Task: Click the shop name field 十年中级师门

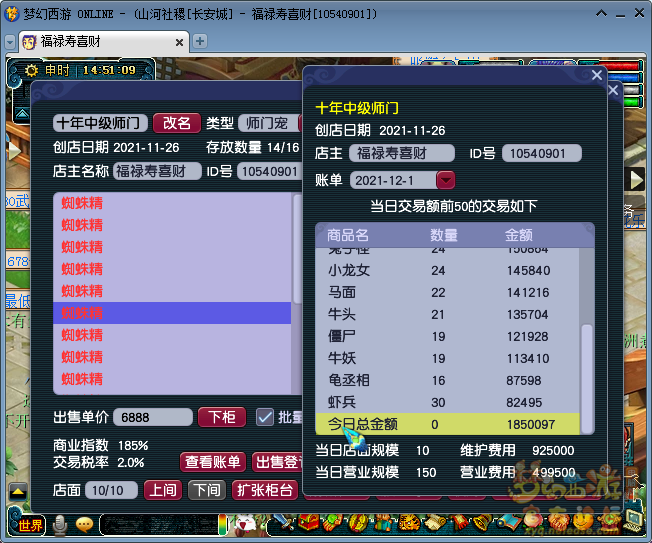Action: (100, 123)
